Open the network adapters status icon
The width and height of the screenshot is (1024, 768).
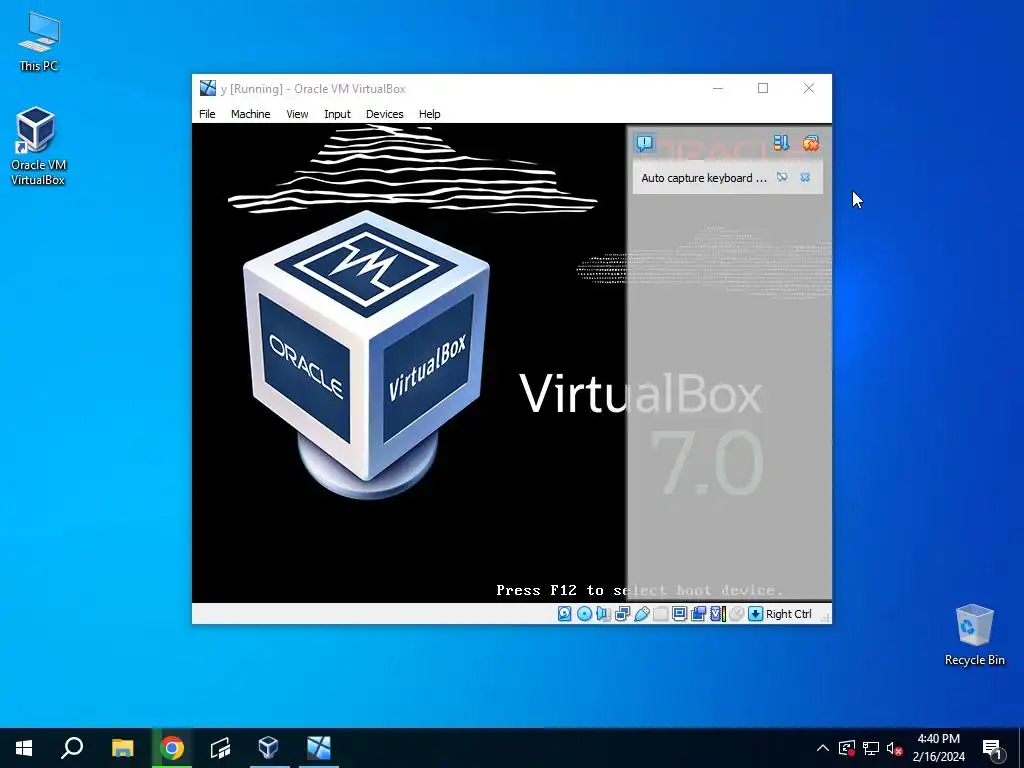622,614
